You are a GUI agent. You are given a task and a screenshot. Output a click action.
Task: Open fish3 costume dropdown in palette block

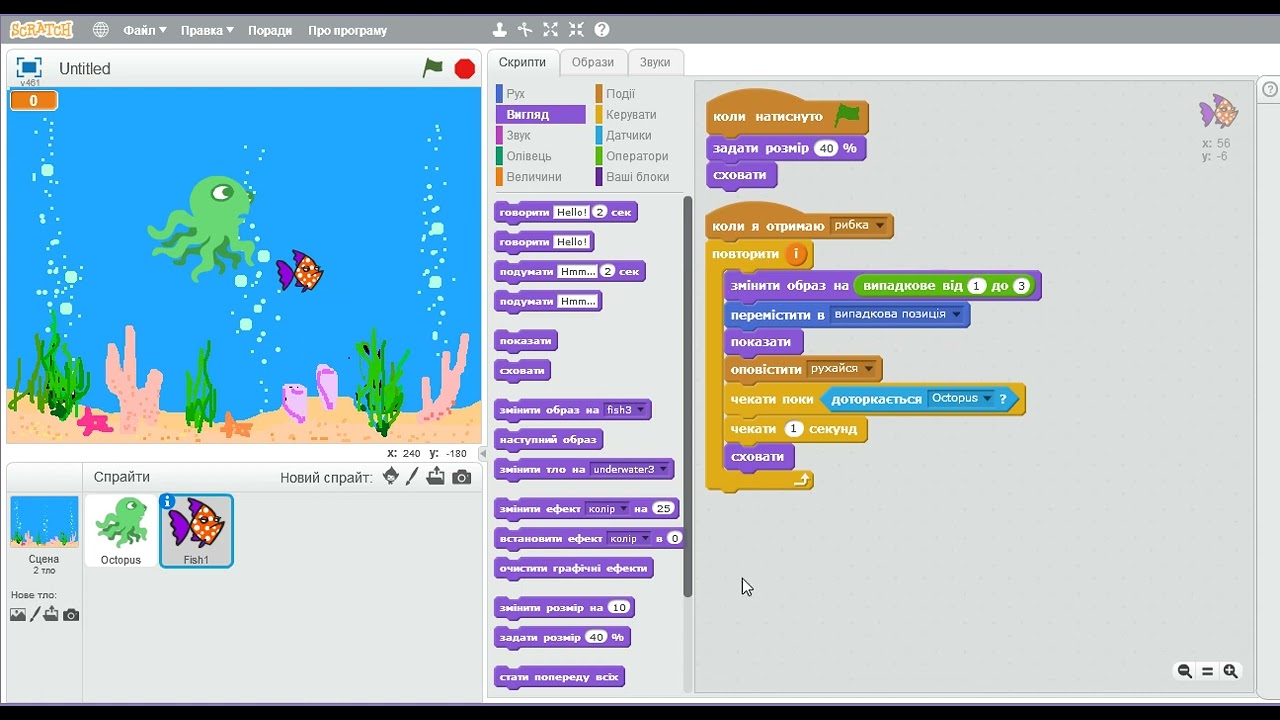click(625, 410)
